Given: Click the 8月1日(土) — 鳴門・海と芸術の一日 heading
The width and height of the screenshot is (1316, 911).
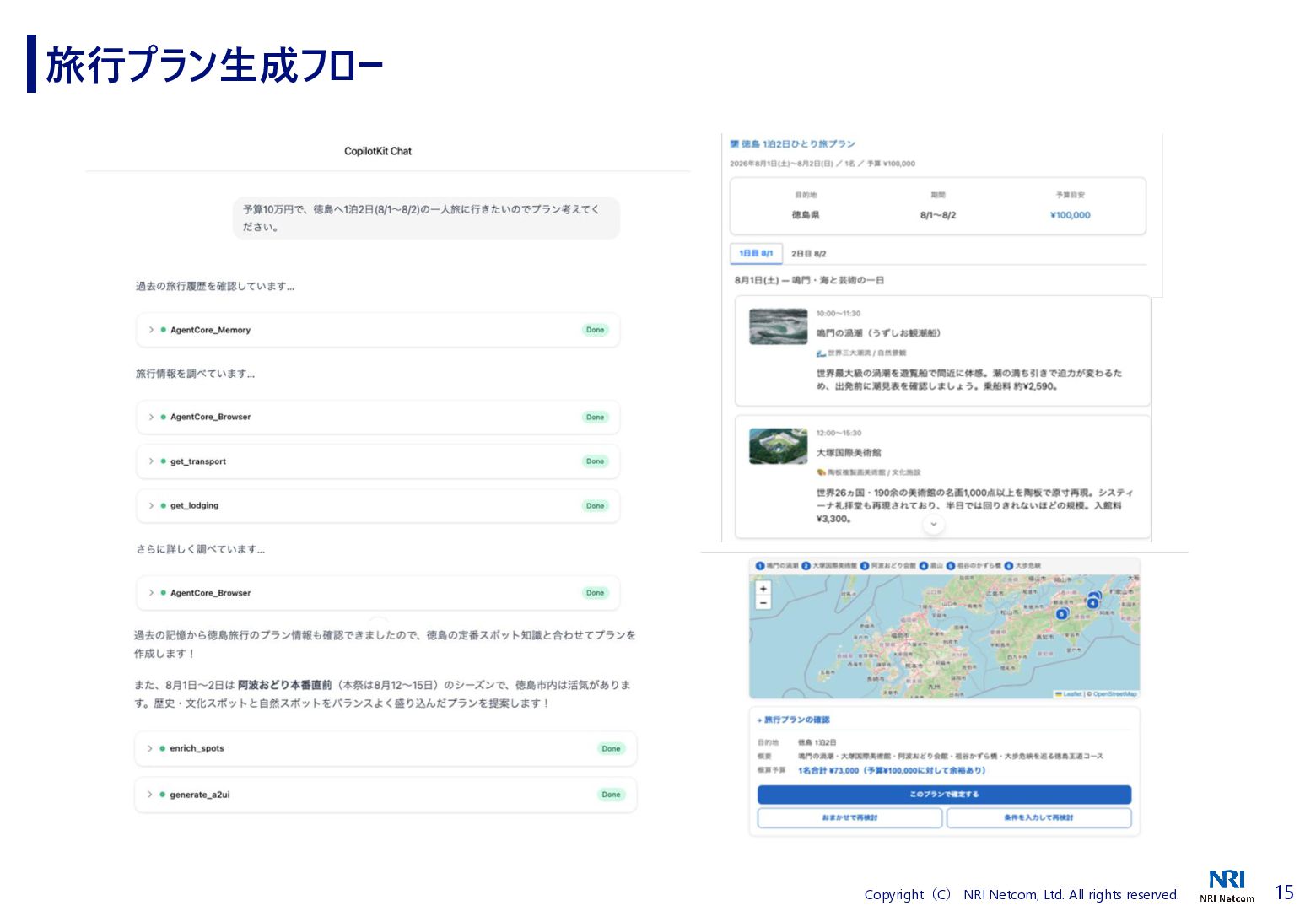Looking at the screenshot, I should 809,280.
